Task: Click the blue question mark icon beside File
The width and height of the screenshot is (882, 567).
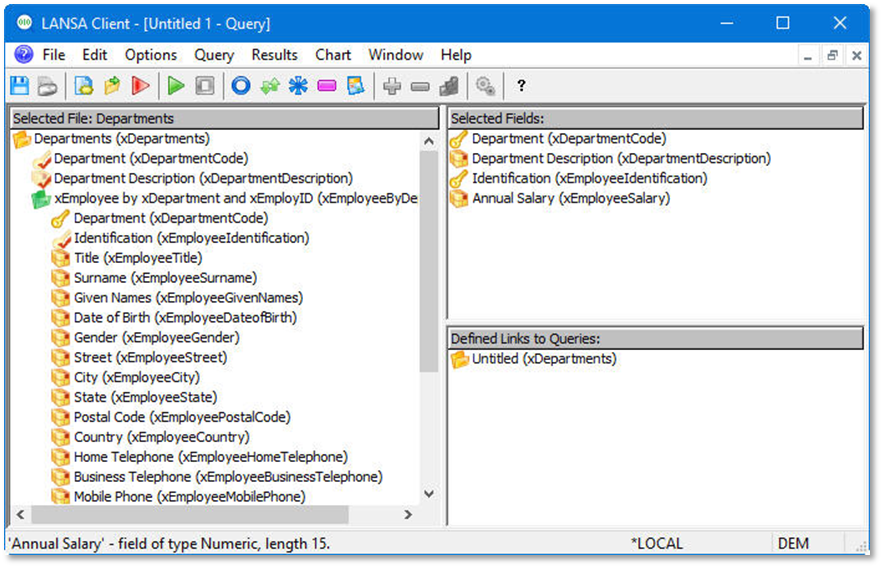Action: (24, 55)
